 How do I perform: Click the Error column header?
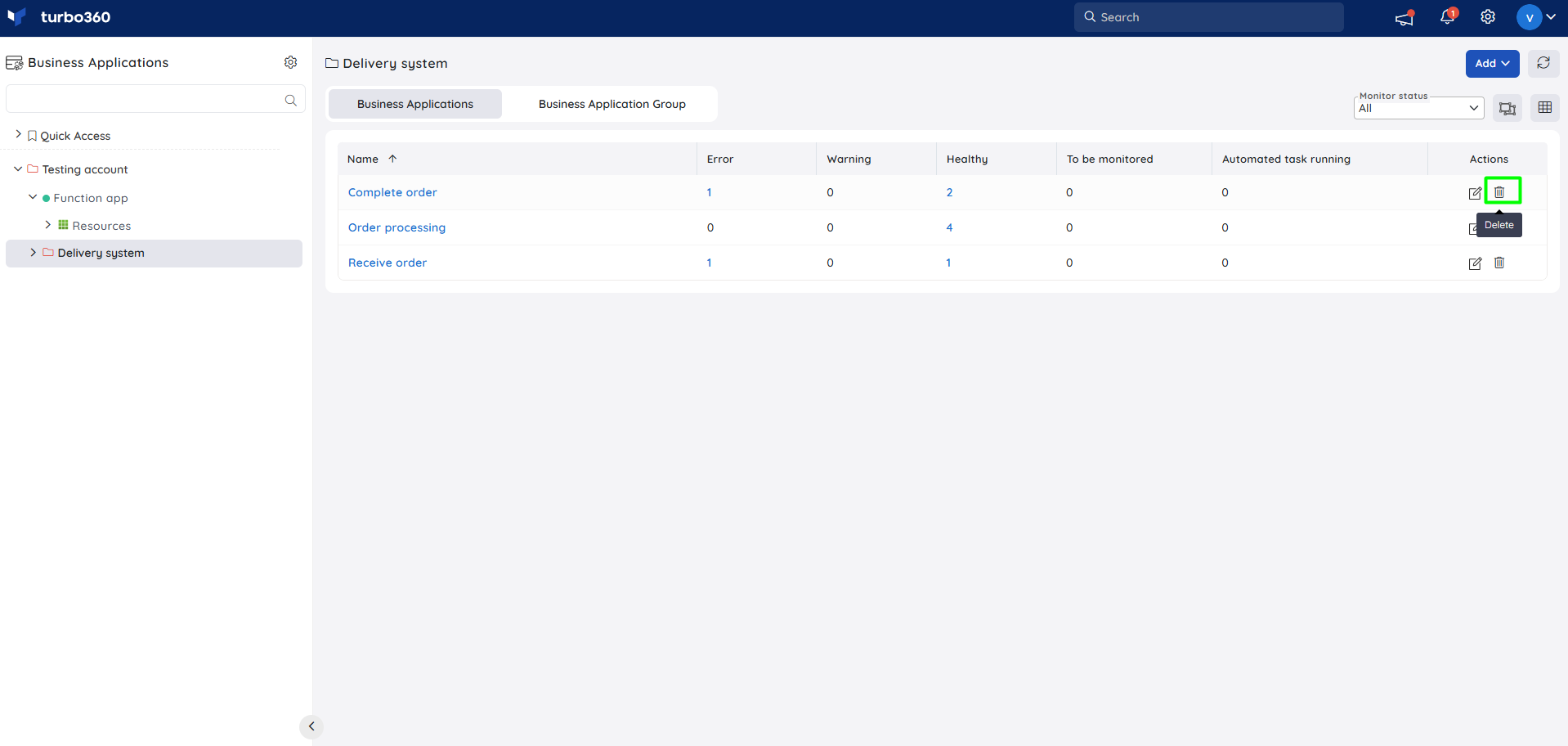(x=720, y=159)
